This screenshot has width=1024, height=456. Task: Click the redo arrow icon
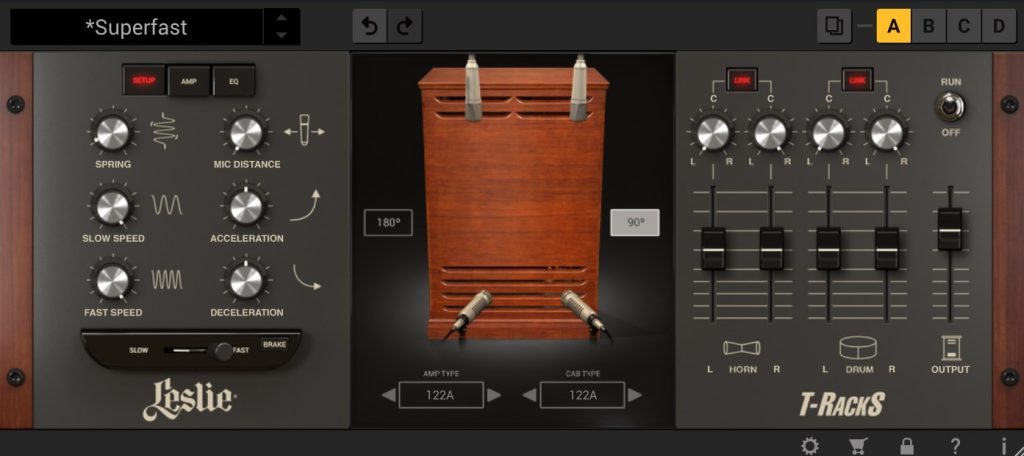pyautogui.click(x=404, y=27)
